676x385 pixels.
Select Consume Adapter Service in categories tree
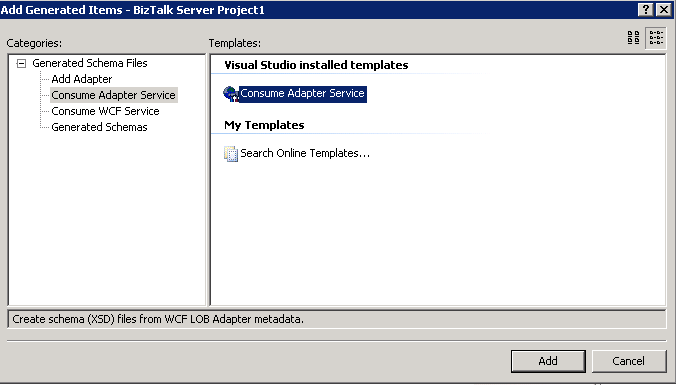[x=113, y=95]
